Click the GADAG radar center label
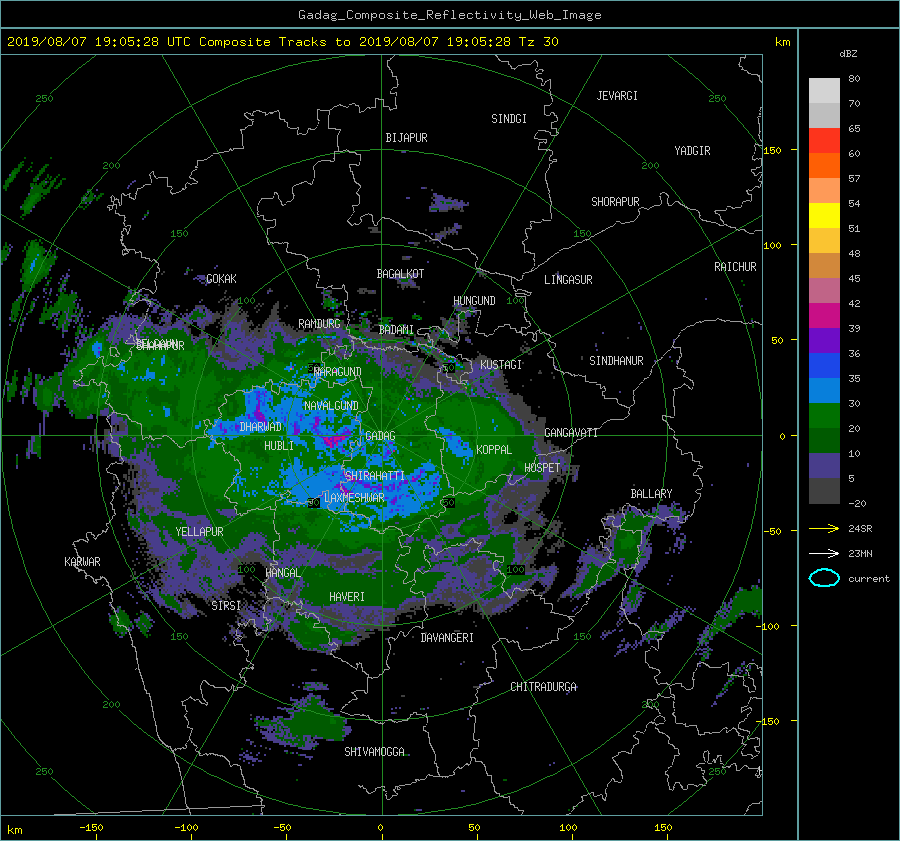The width and height of the screenshot is (900, 841). pos(380,436)
